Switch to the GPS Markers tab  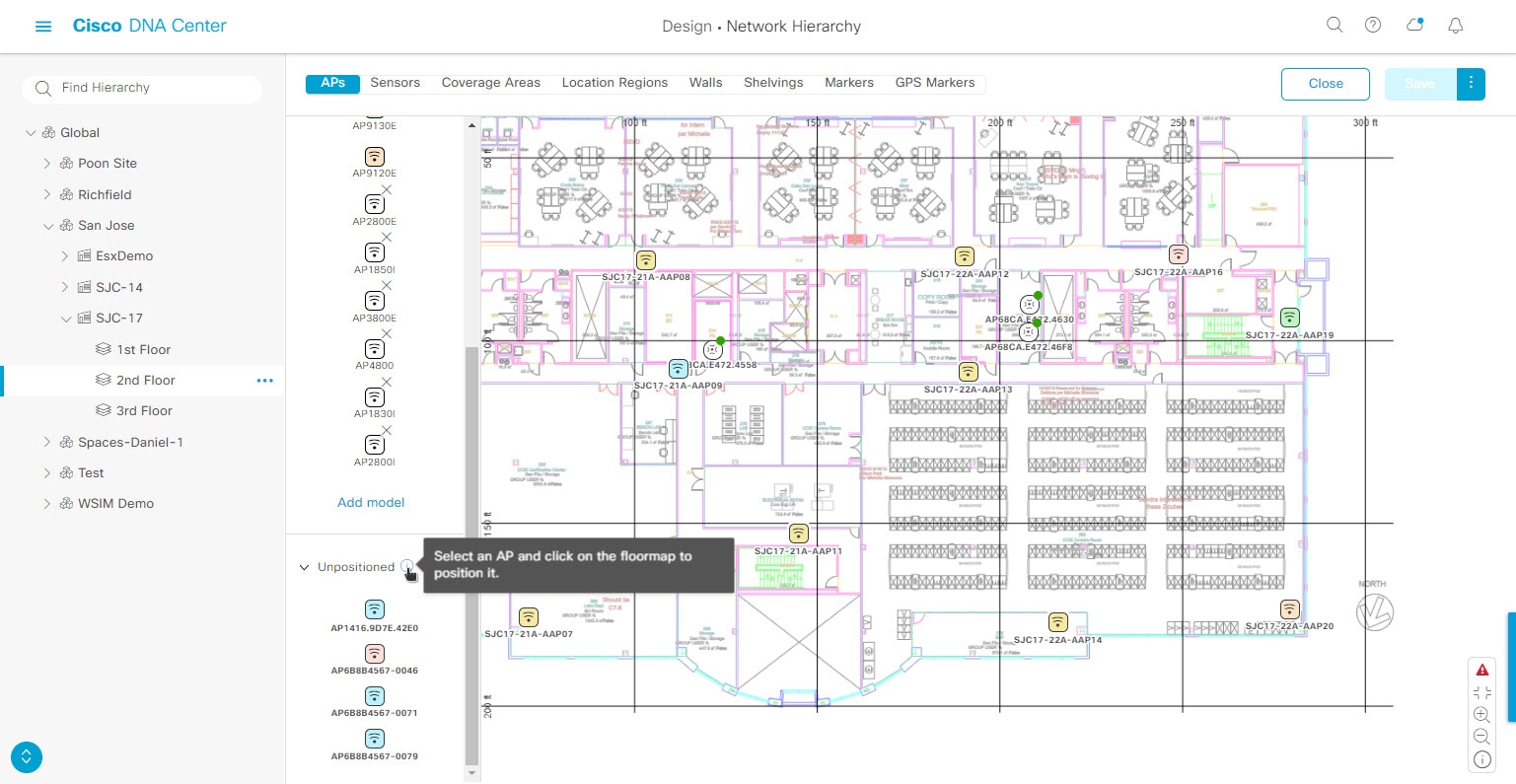tap(935, 83)
